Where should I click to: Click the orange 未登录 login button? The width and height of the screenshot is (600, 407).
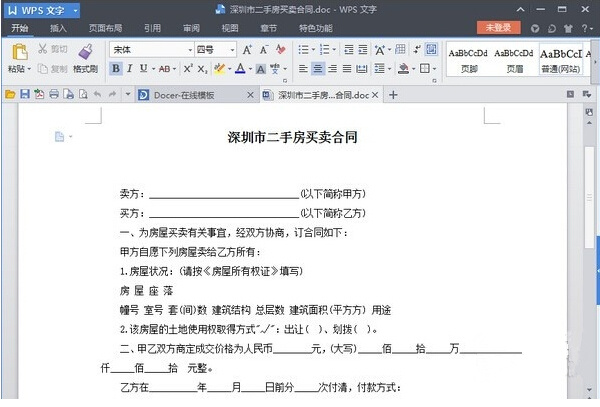(x=497, y=28)
